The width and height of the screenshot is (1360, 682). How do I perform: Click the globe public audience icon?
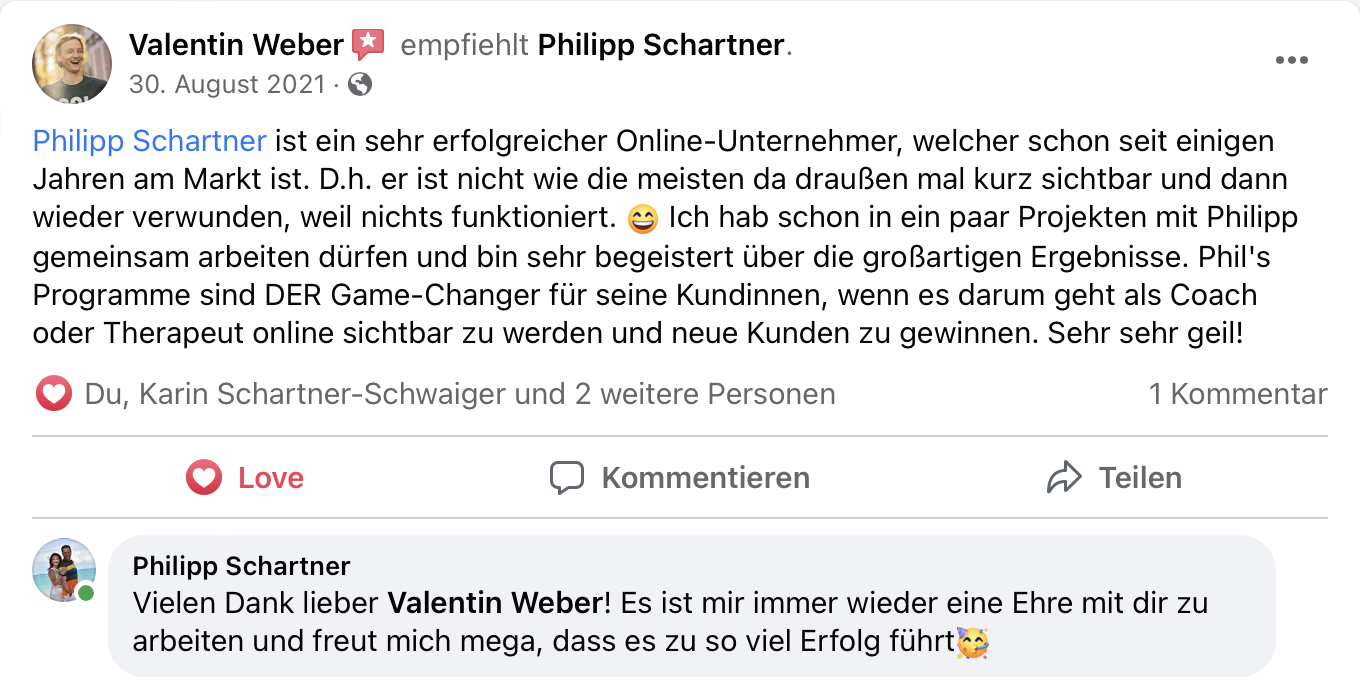click(x=361, y=85)
